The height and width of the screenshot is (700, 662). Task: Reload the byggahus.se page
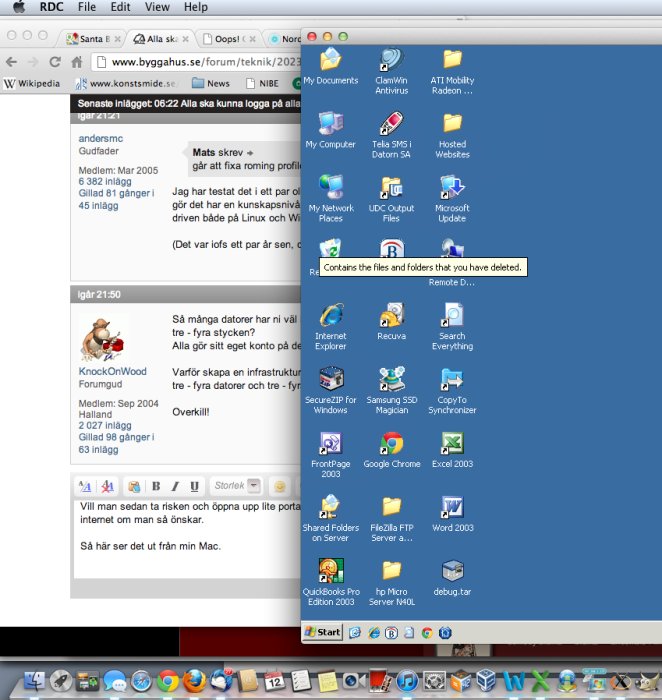tap(54, 62)
